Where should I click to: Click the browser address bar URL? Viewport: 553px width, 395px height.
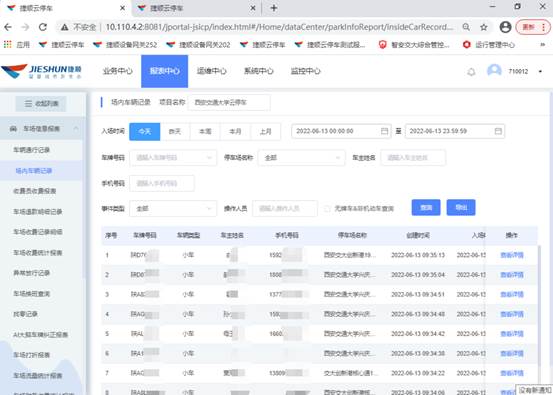pos(279,27)
